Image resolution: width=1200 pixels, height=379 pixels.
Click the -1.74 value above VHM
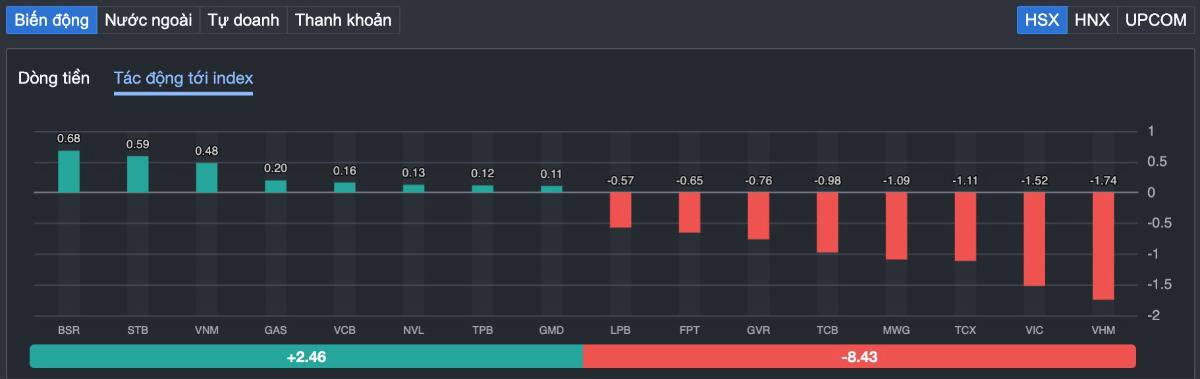[x=1104, y=181]
